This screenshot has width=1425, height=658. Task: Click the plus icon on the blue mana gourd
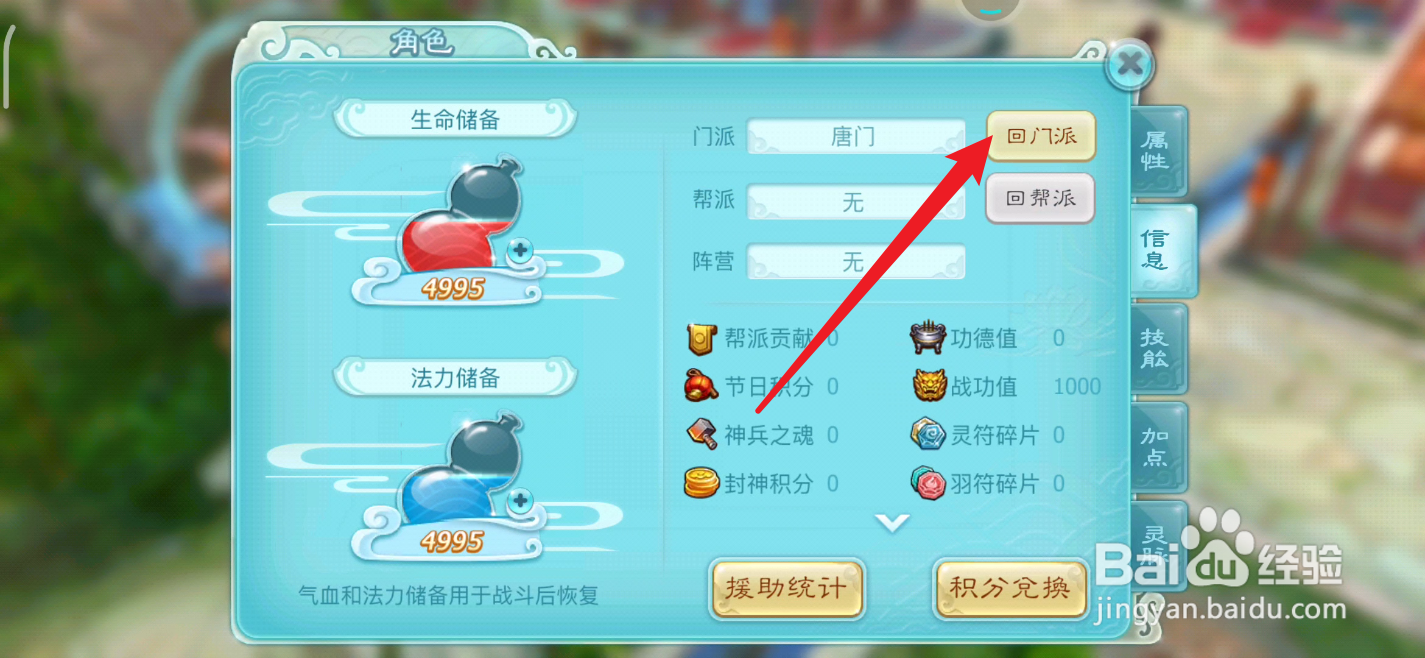point(519,500)
